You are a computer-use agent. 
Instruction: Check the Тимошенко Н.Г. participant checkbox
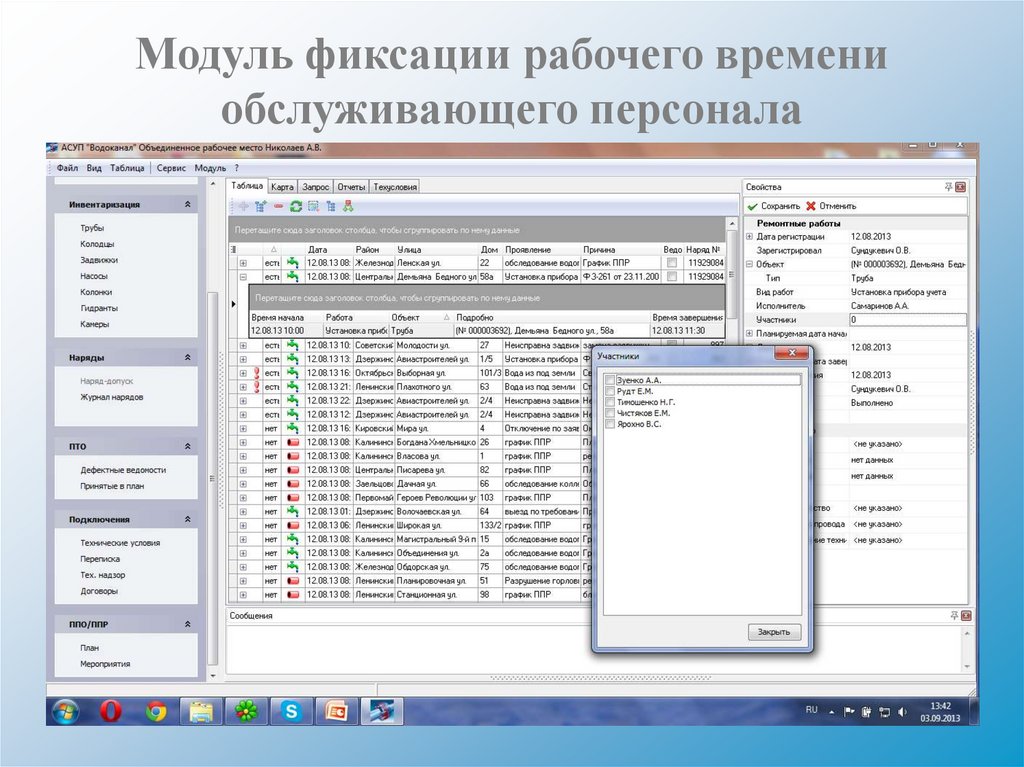(x=610, y=402)
